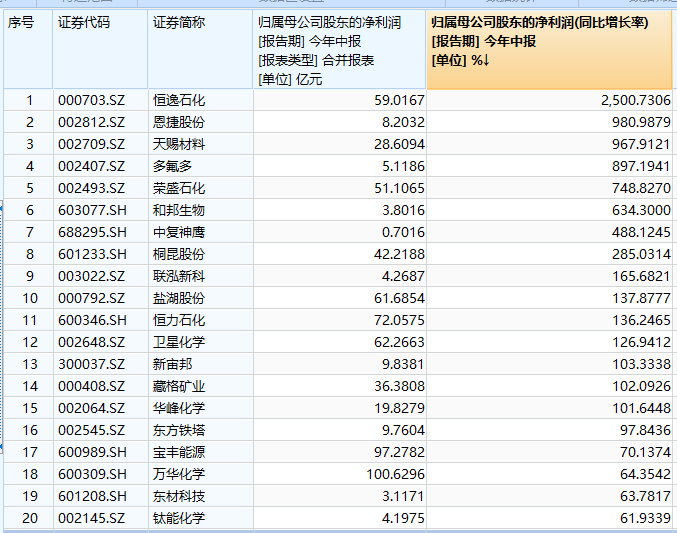Select net profit value 62.2663
This screenshot has width=677, height=533.
point(339,343)
